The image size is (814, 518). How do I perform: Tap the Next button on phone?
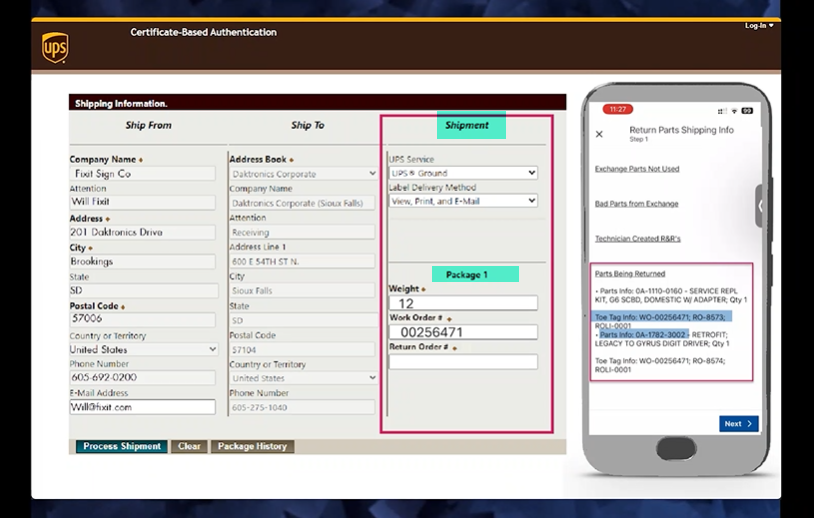pos(739,424)
